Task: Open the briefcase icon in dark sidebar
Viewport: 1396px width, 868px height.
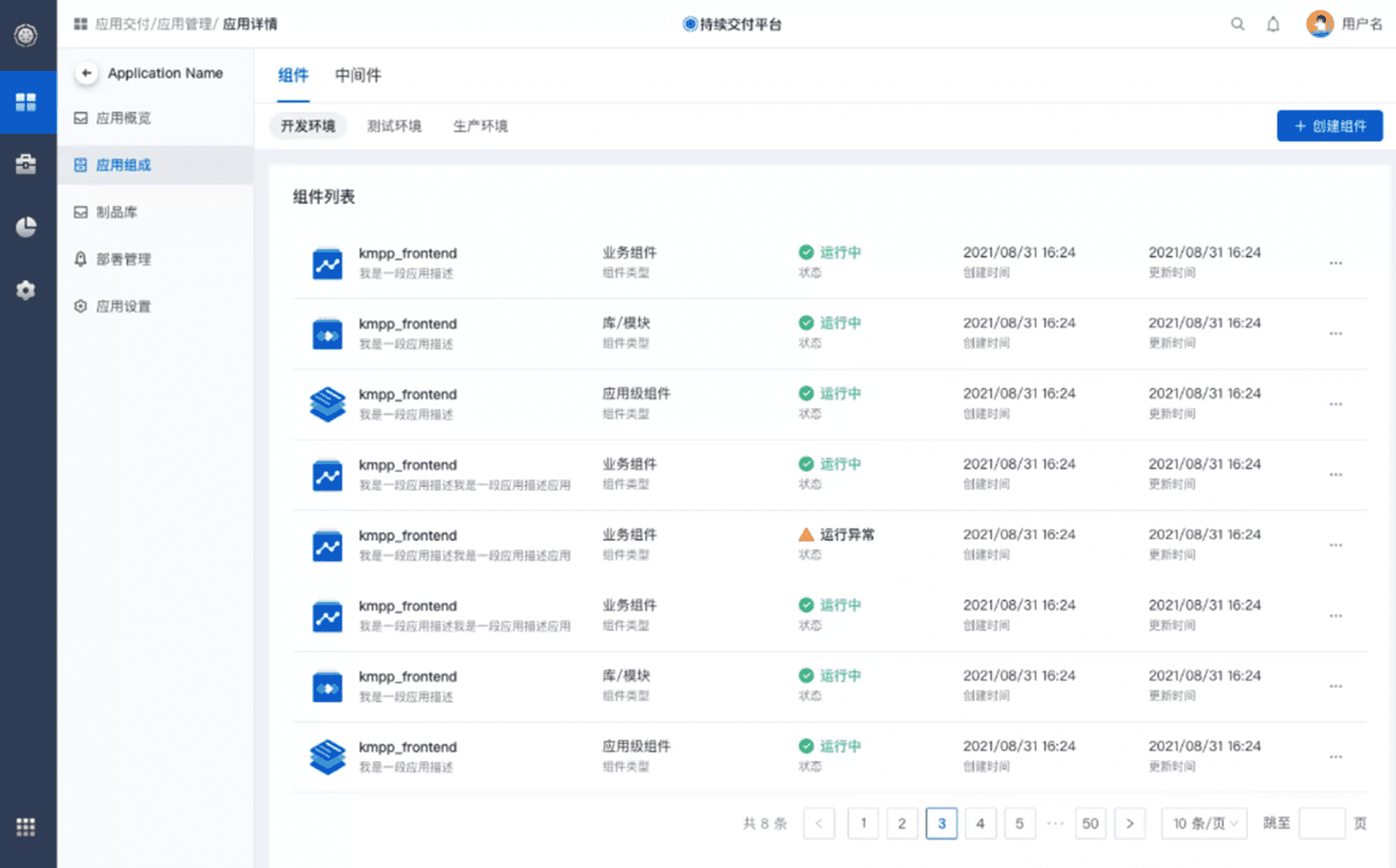Action: pos(26,163)
